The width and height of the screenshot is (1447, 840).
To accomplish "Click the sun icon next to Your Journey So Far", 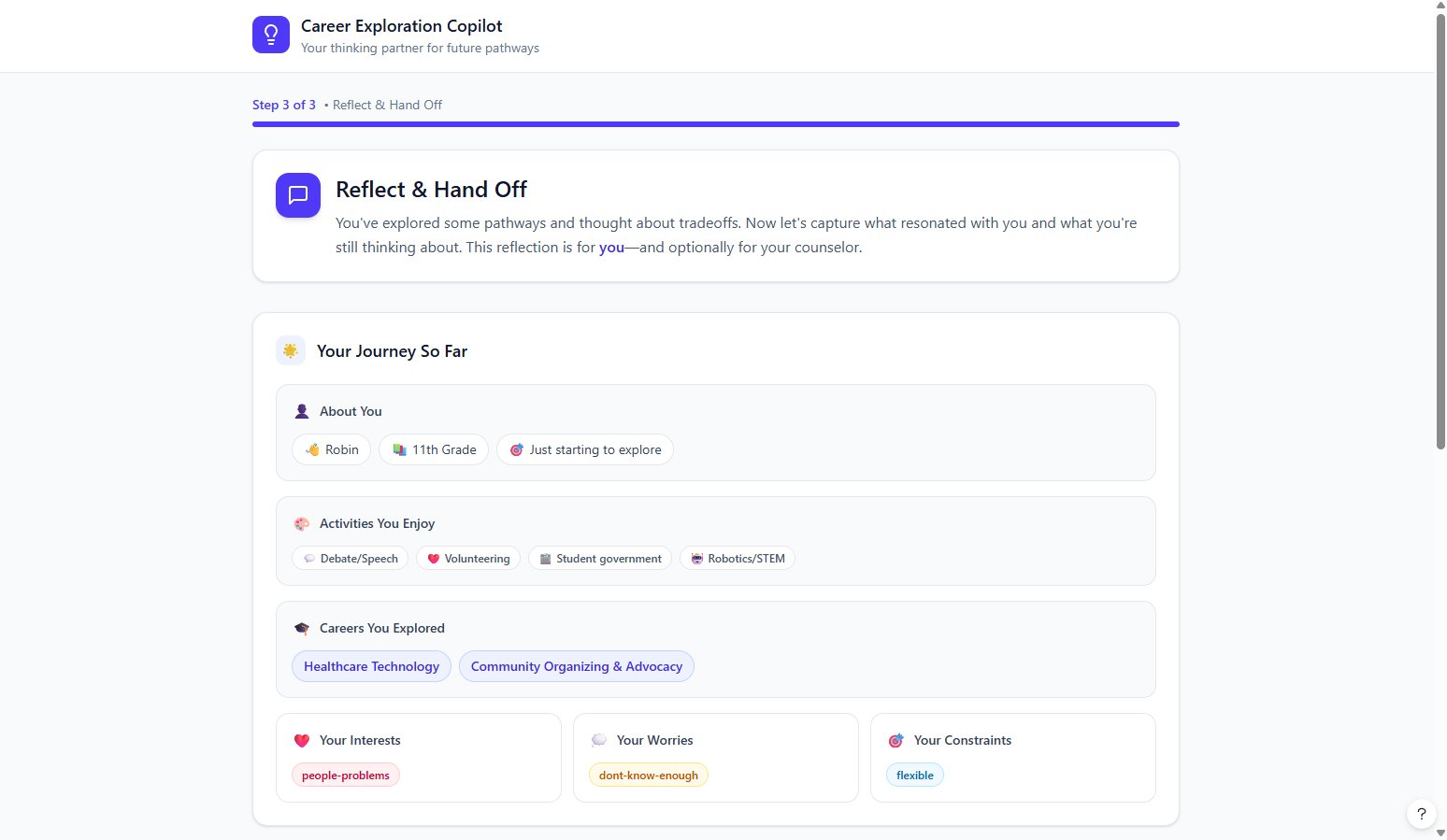I will 291,350.
